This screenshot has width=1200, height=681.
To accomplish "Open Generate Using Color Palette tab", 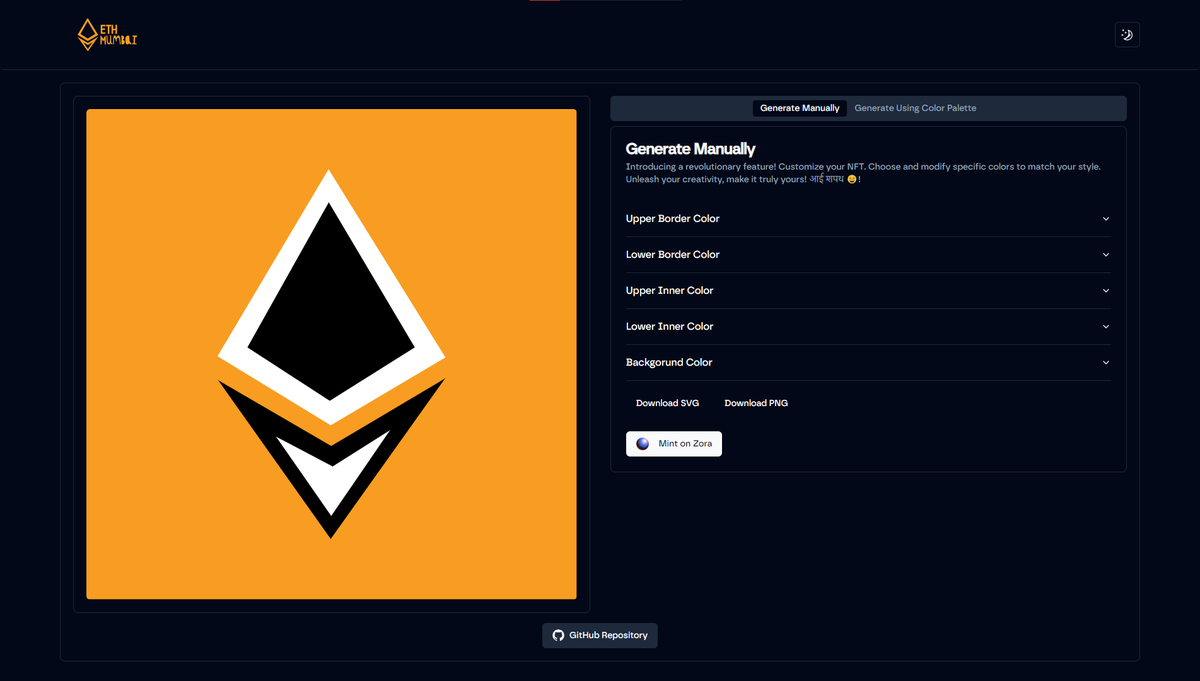I will 915,108.
